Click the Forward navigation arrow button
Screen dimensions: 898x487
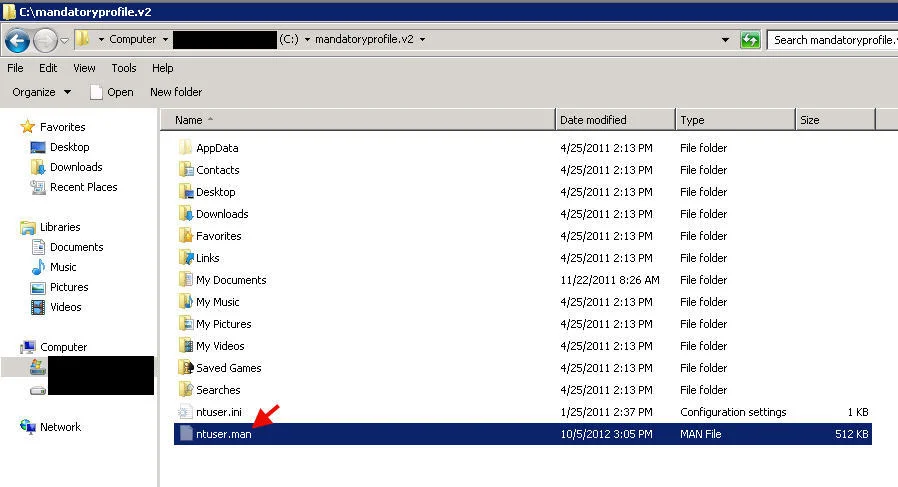45,40
